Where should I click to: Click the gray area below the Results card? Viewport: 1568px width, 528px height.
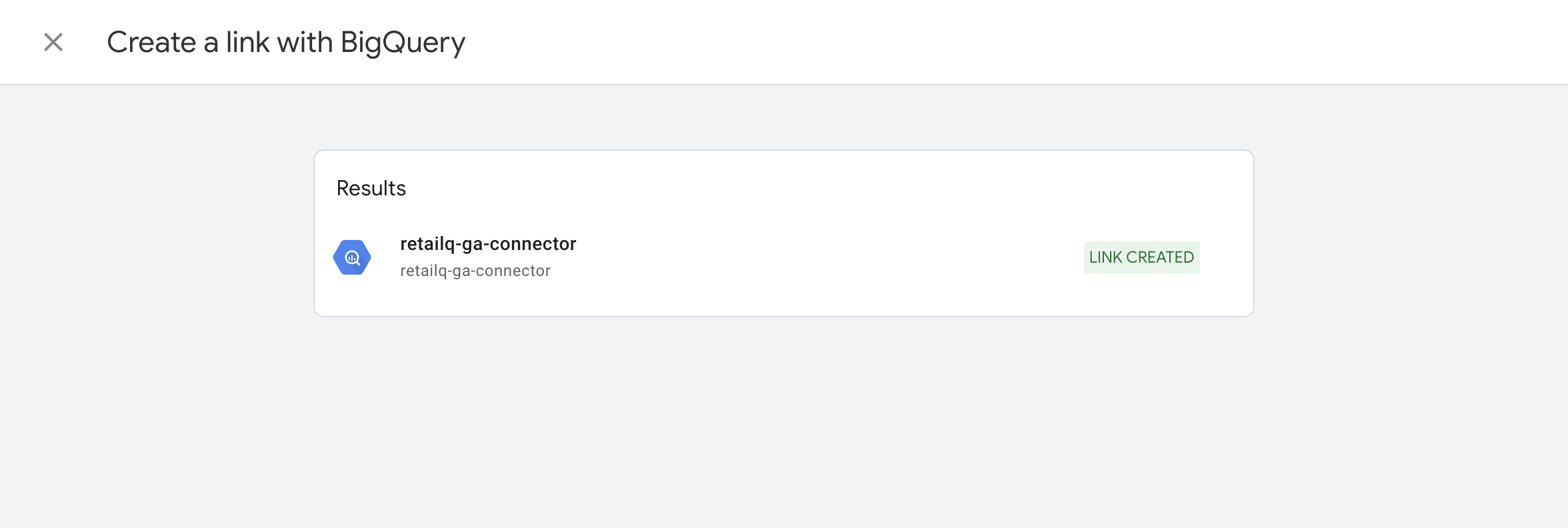pos(784,413)
